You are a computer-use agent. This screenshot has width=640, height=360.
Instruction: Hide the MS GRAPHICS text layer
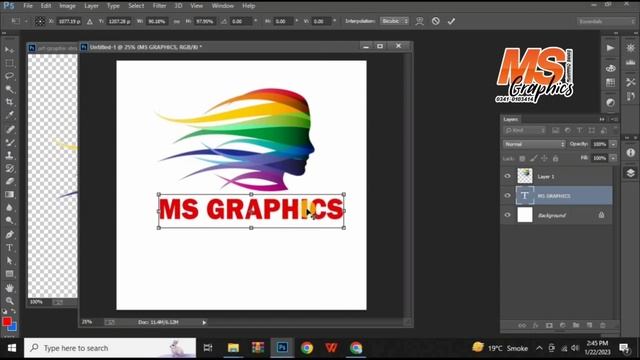coord(507,196)
